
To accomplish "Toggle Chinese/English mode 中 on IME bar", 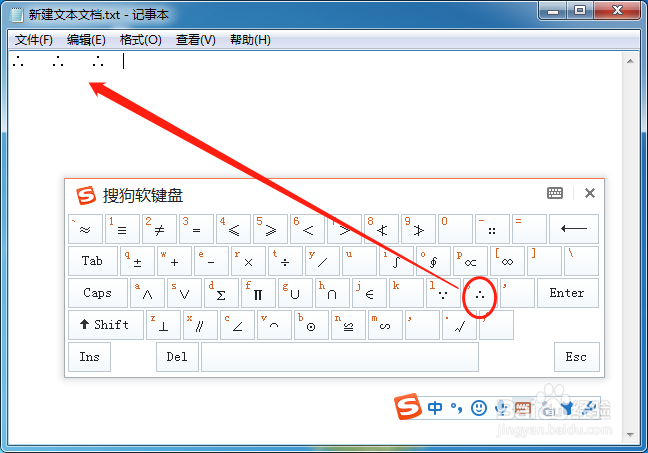I will point(435,408).
